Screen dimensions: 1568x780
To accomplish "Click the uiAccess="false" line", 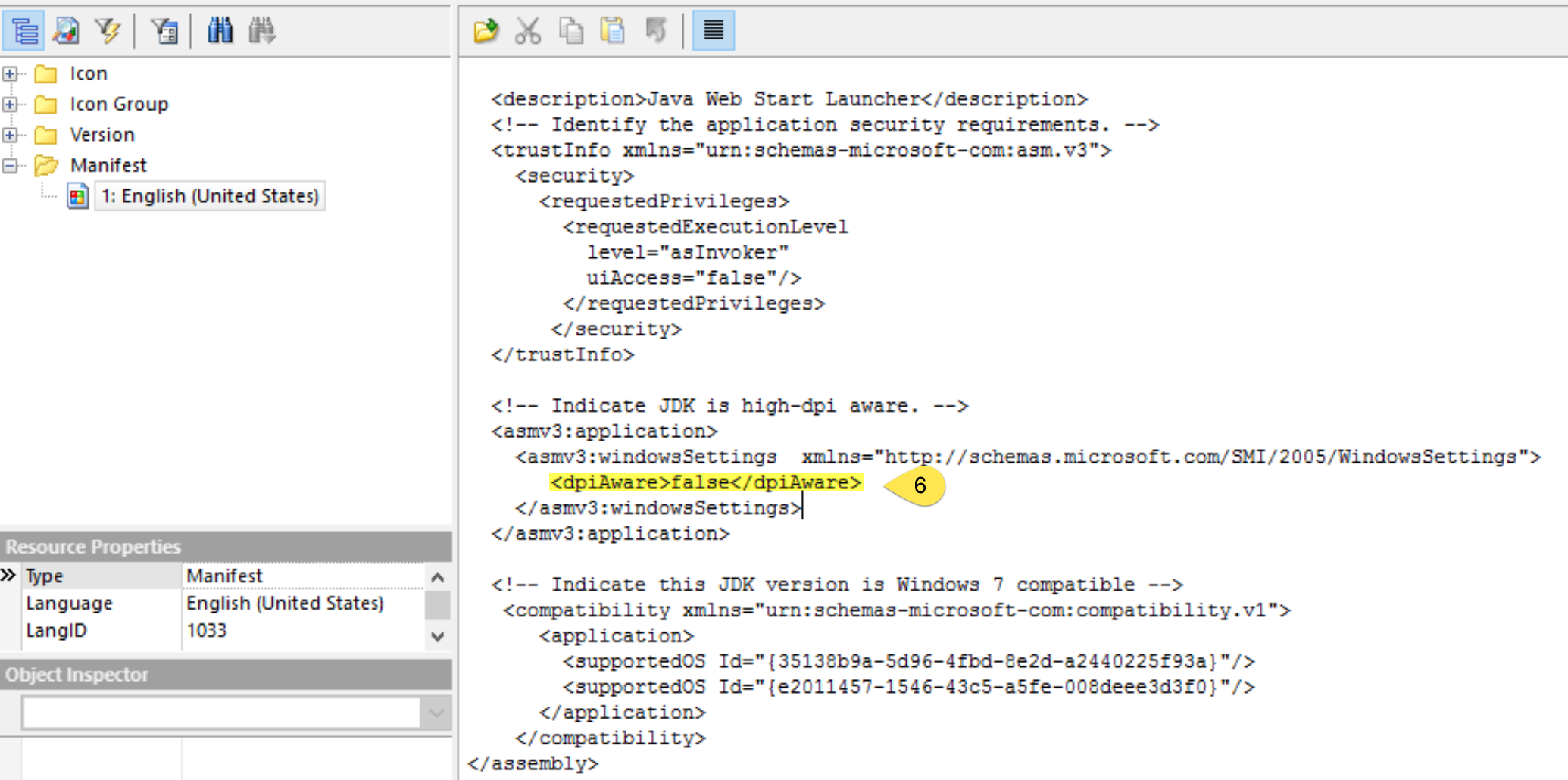I will 694,278.
